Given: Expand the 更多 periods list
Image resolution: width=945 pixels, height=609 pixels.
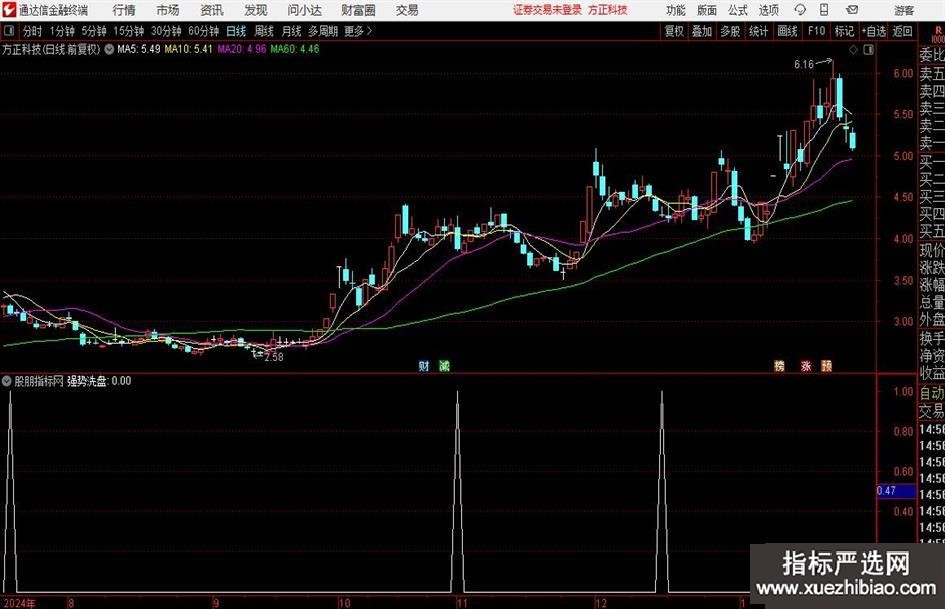Looking at the screenshot, I should 358,31.
